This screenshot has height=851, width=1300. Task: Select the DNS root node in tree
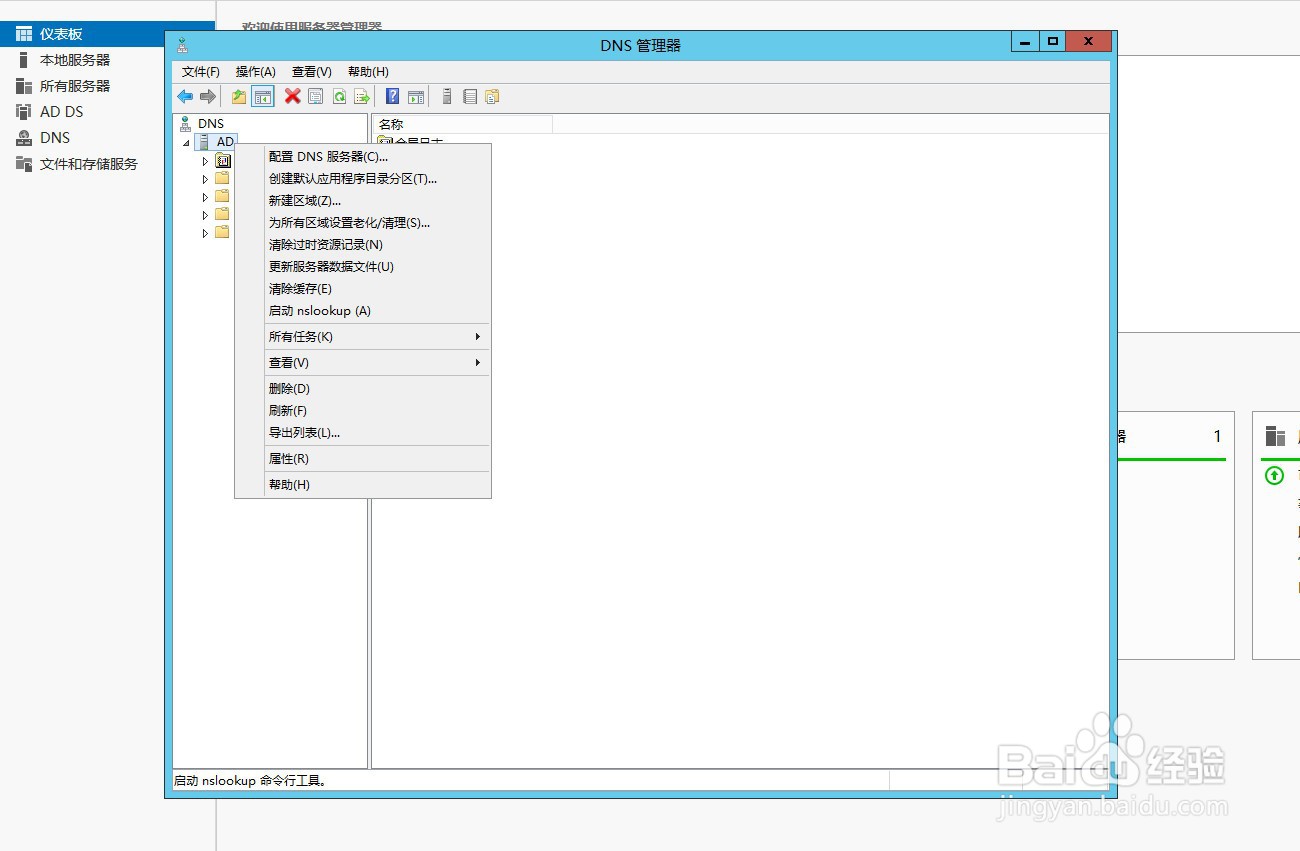(x=201, y=124)
